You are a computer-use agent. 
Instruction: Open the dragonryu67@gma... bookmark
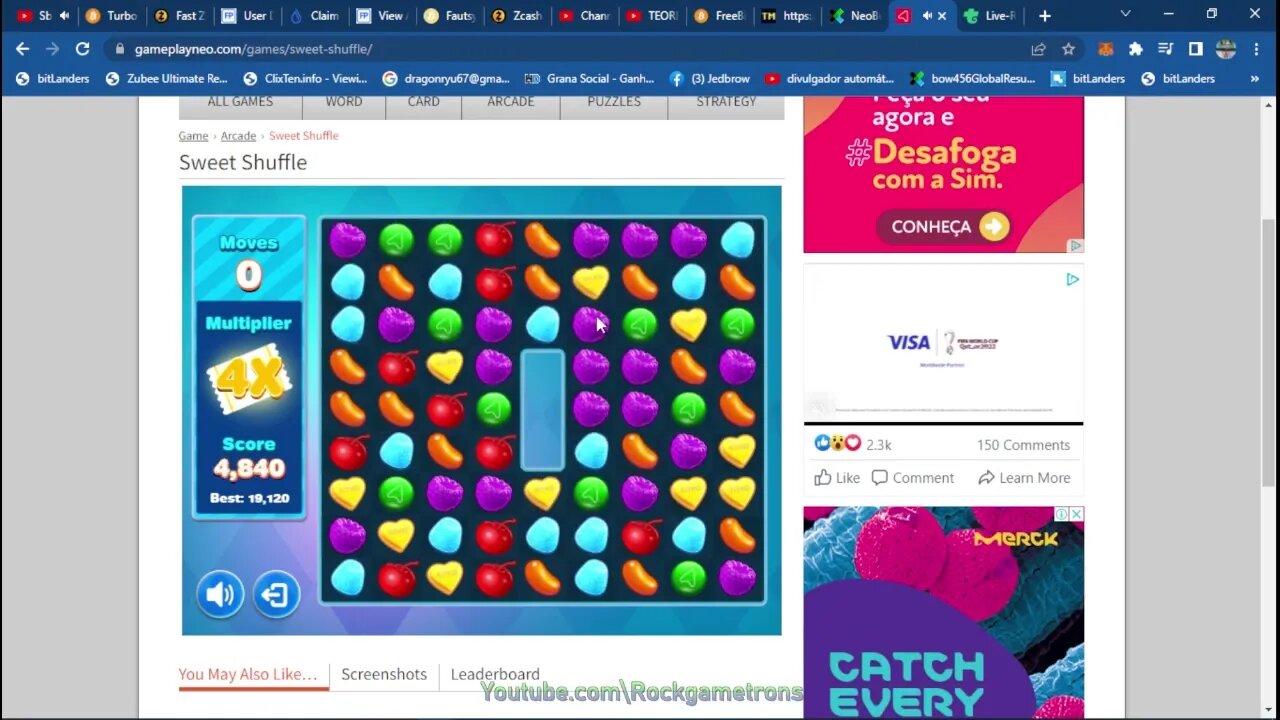tap(446, 78)
